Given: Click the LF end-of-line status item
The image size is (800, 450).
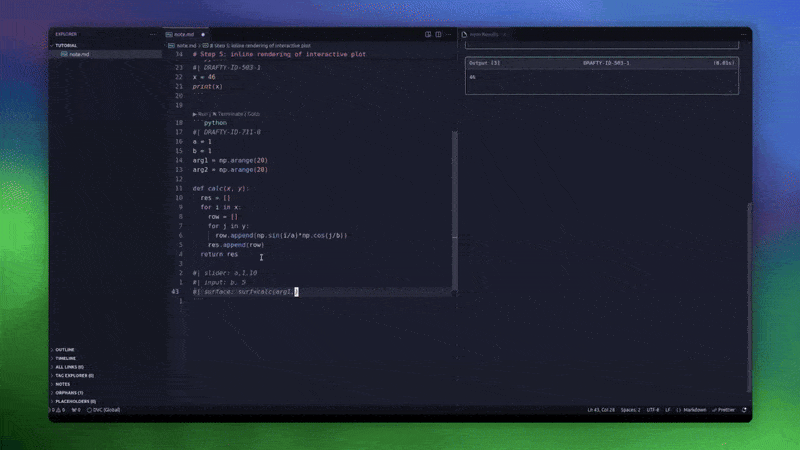Looking at the screenshot, I should point(667,410).
